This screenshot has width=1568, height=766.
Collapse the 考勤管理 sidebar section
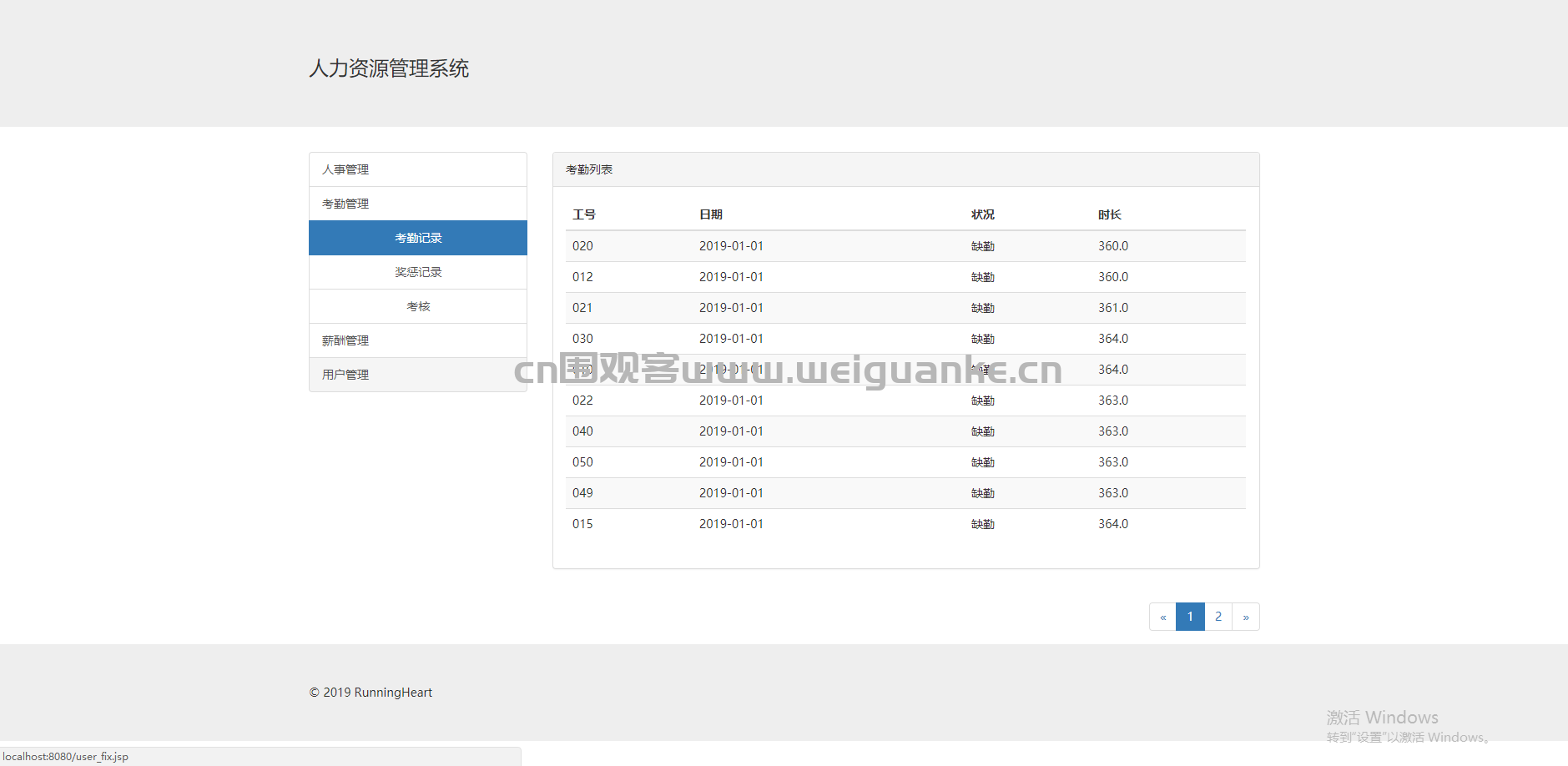coord(345,204)
